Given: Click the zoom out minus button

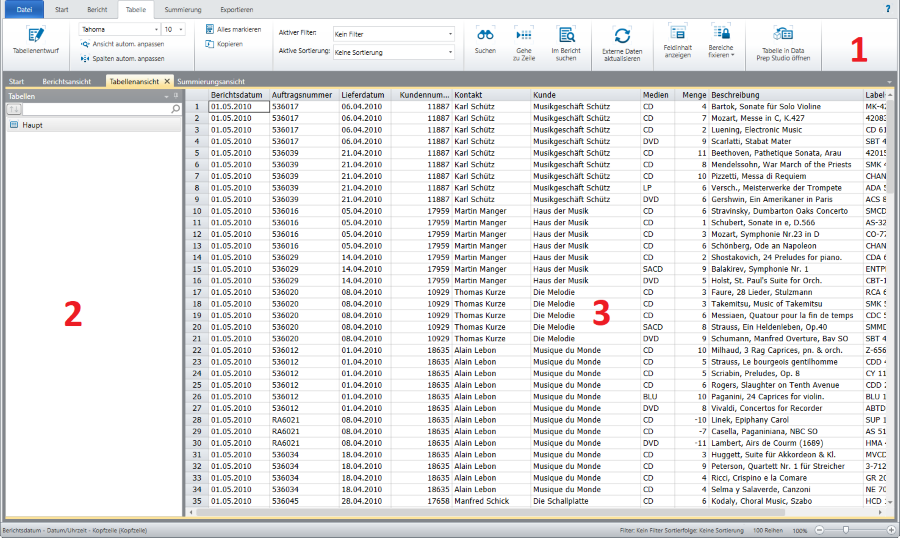Looking at the screenshot, I should pos(820,529).
